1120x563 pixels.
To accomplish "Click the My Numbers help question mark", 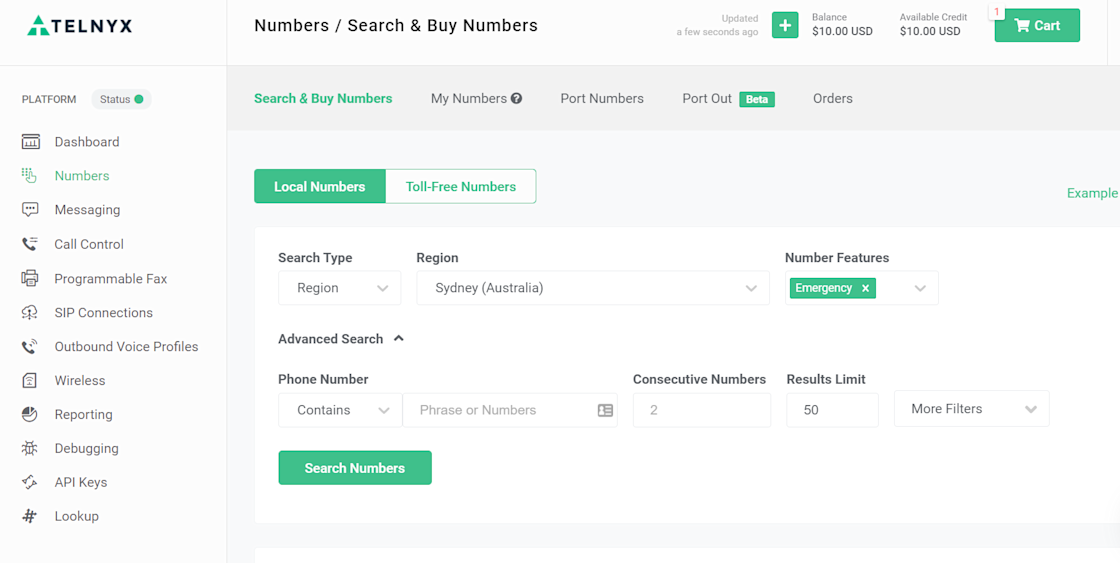I will coord(516,99).
